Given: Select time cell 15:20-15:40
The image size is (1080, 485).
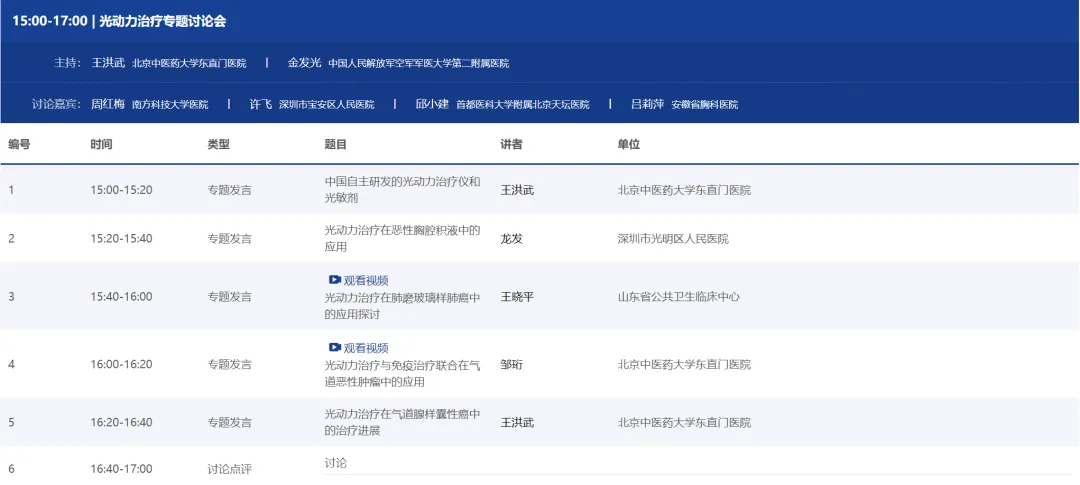Looking at the screenshot, I should point(121,238).
